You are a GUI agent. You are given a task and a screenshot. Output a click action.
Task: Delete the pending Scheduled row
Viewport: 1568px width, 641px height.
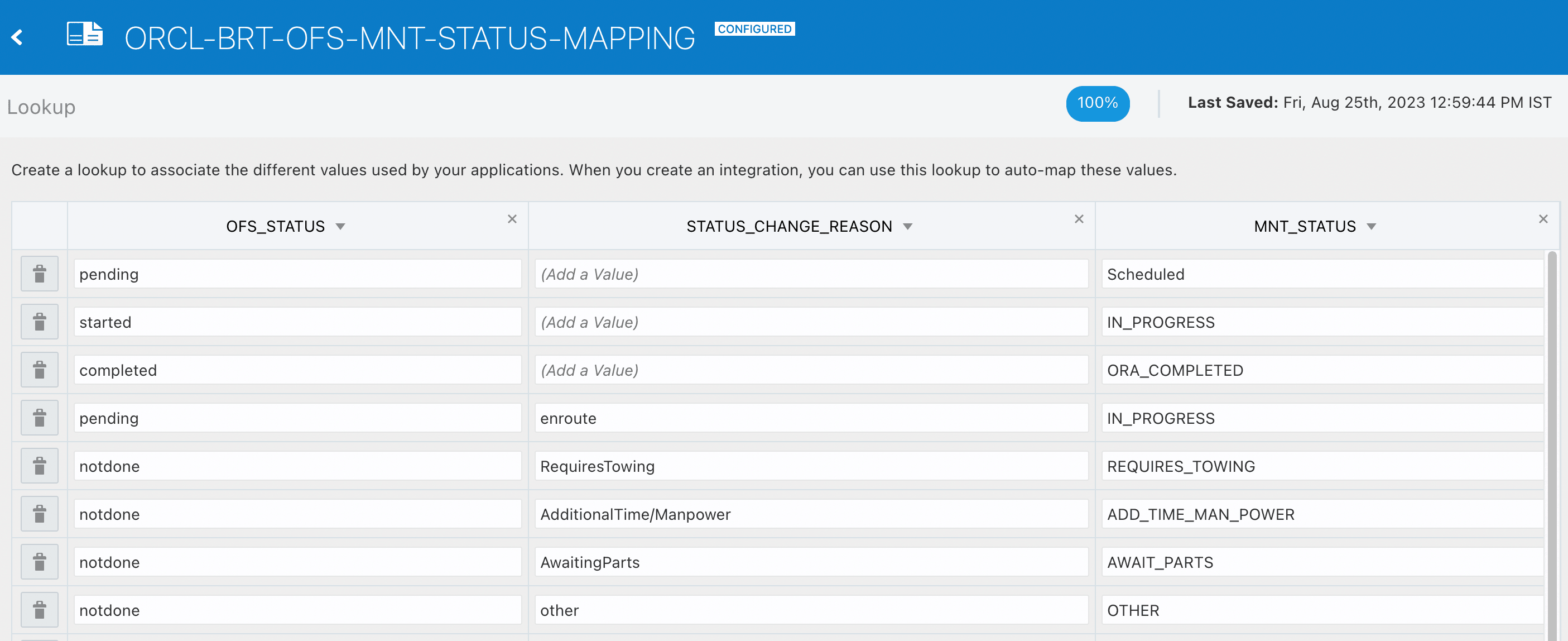pyautogui.click(x=40, y=274)
